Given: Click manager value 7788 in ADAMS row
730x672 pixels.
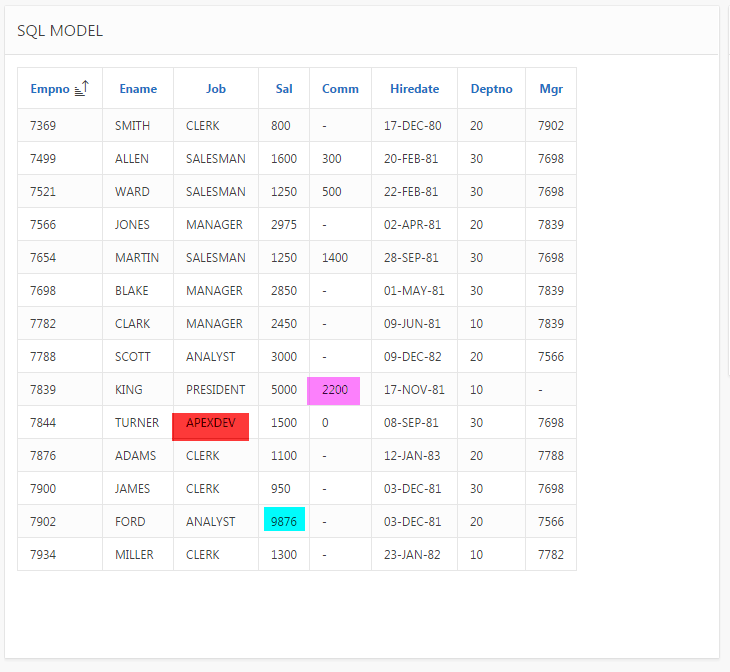Looking at the screenshot, I should (x=551, y=456).
